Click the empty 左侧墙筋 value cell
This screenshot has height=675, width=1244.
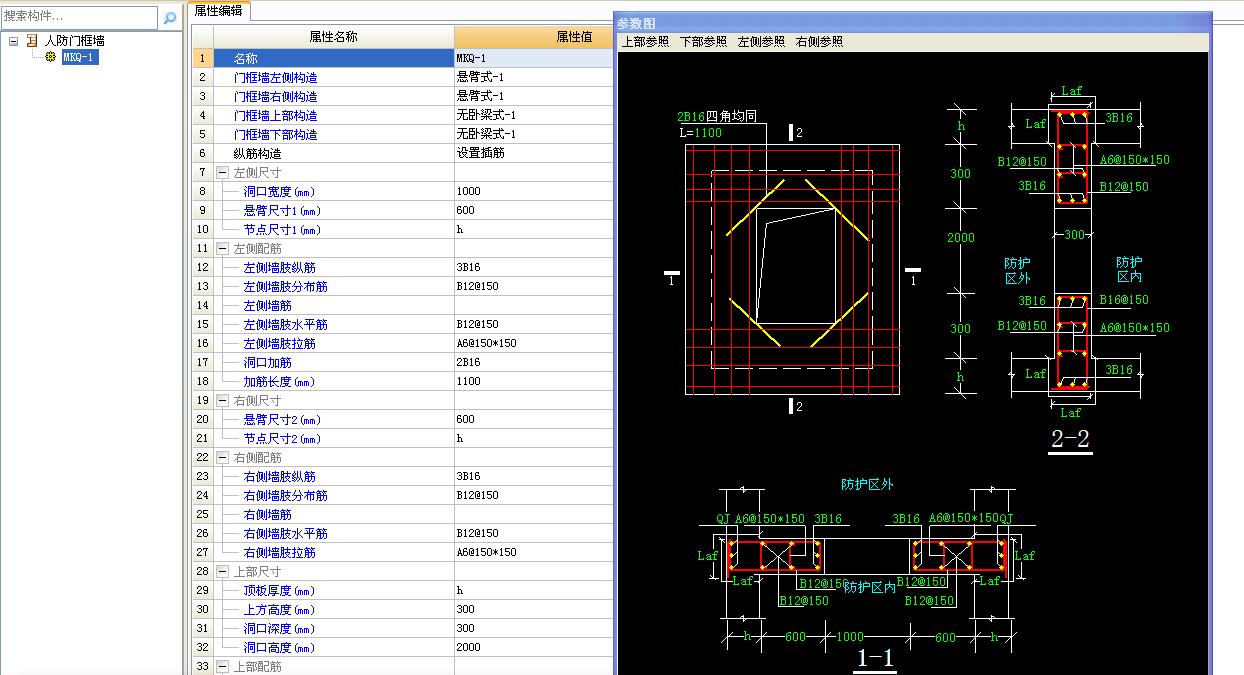534,306
